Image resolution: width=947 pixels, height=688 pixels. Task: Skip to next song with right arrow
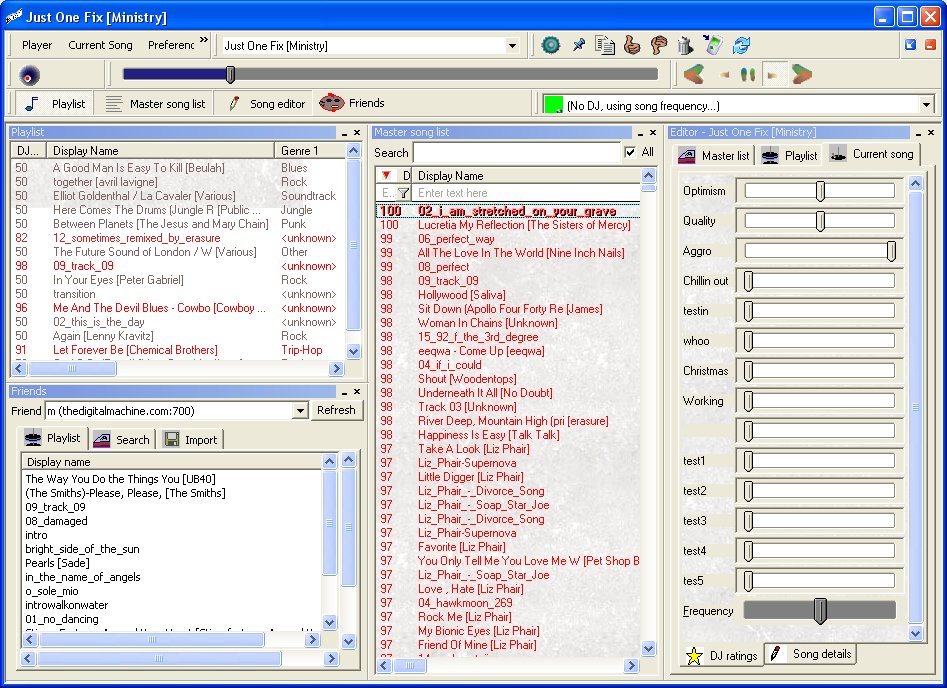coord(802,75)
